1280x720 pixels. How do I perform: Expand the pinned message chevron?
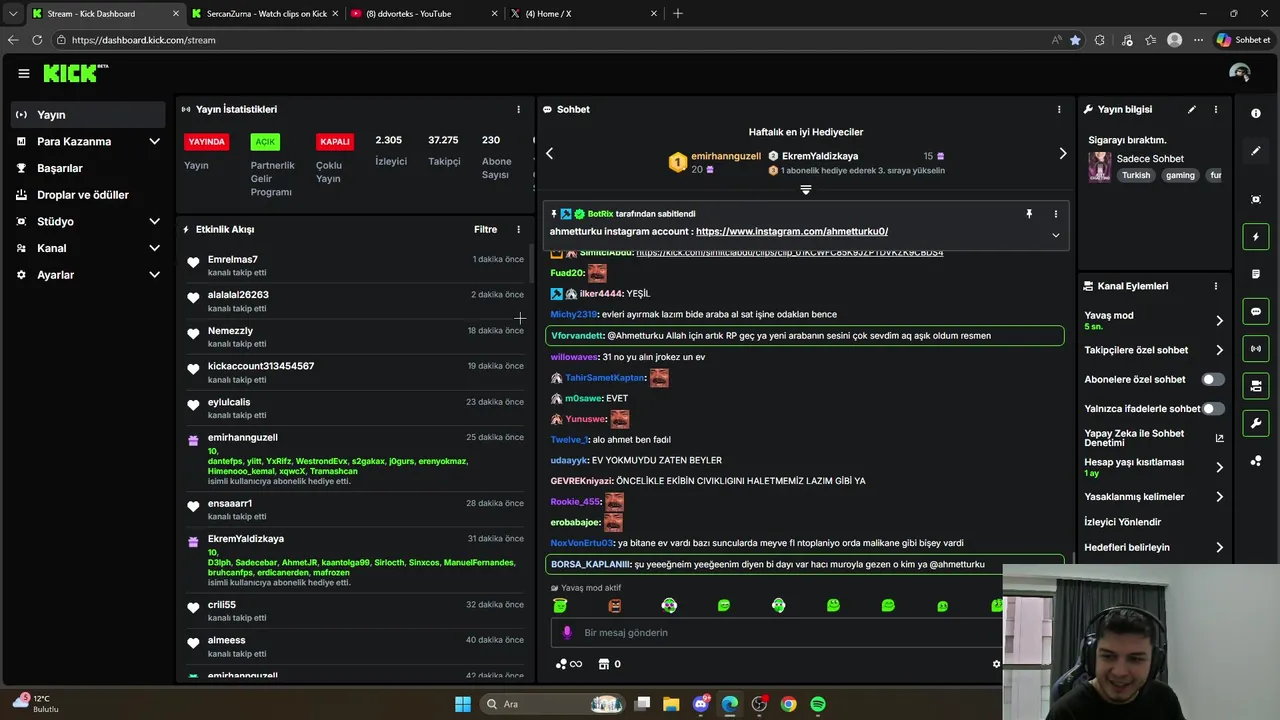click(x=1055, y=235)
